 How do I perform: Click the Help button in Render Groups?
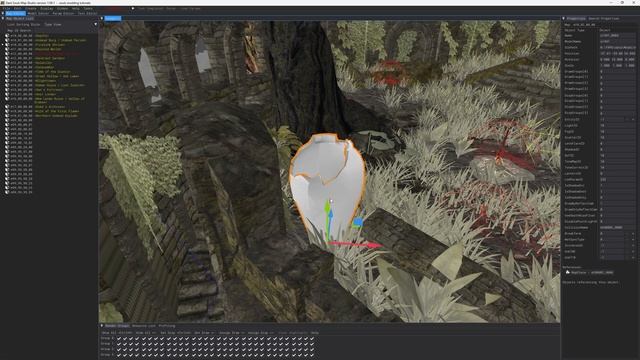tap(314, 333)
